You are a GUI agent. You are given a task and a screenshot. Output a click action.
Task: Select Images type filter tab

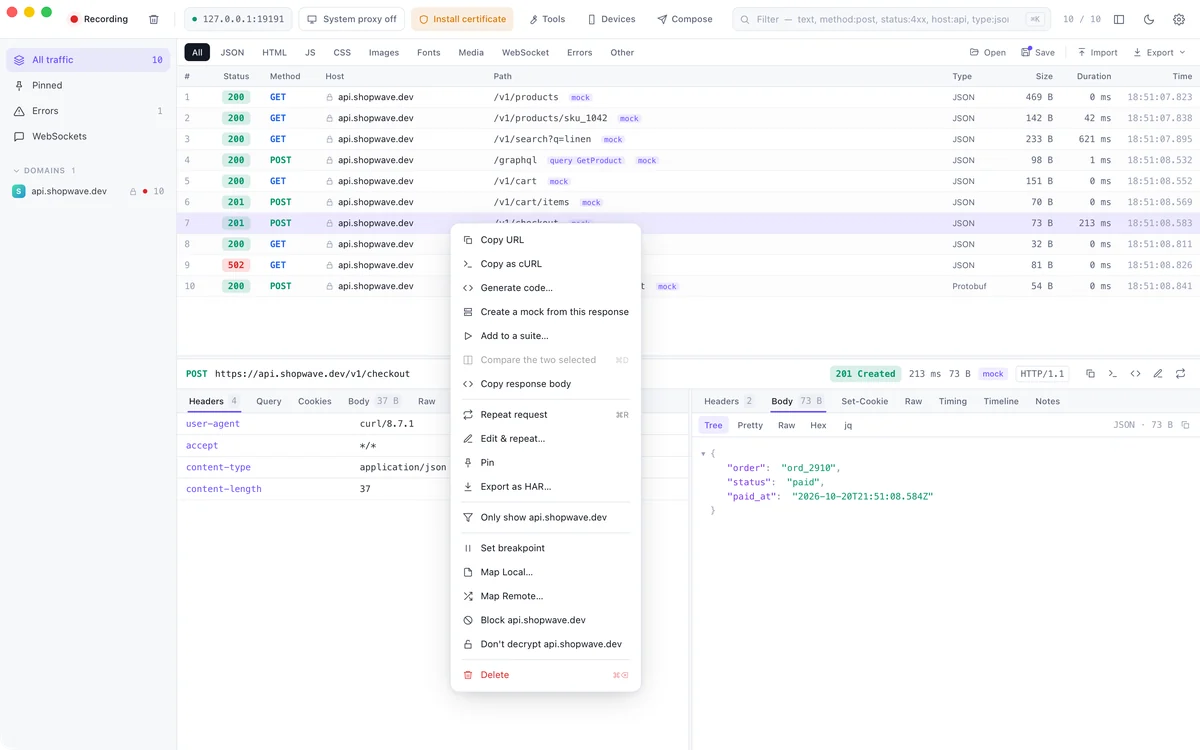pyautogui.click(x=384, y=52)
